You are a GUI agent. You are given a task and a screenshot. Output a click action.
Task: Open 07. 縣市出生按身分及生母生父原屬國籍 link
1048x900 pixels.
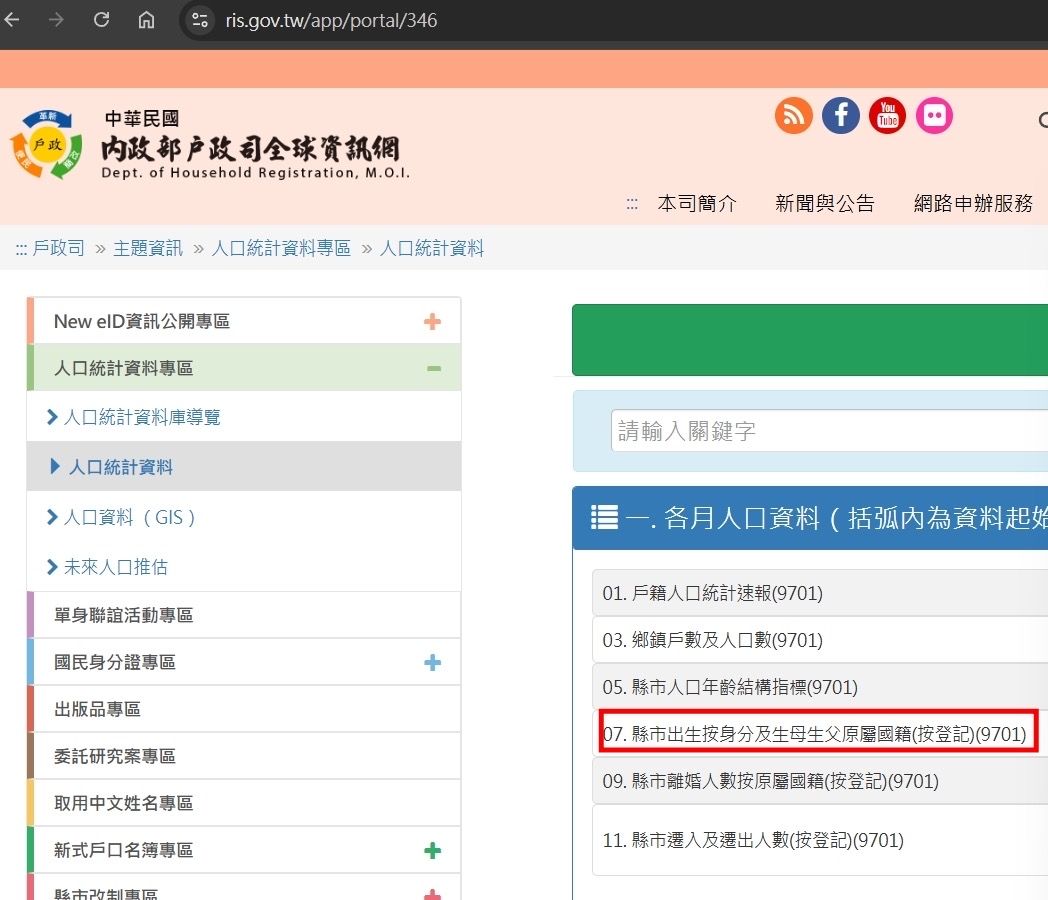tap(814, 735)
